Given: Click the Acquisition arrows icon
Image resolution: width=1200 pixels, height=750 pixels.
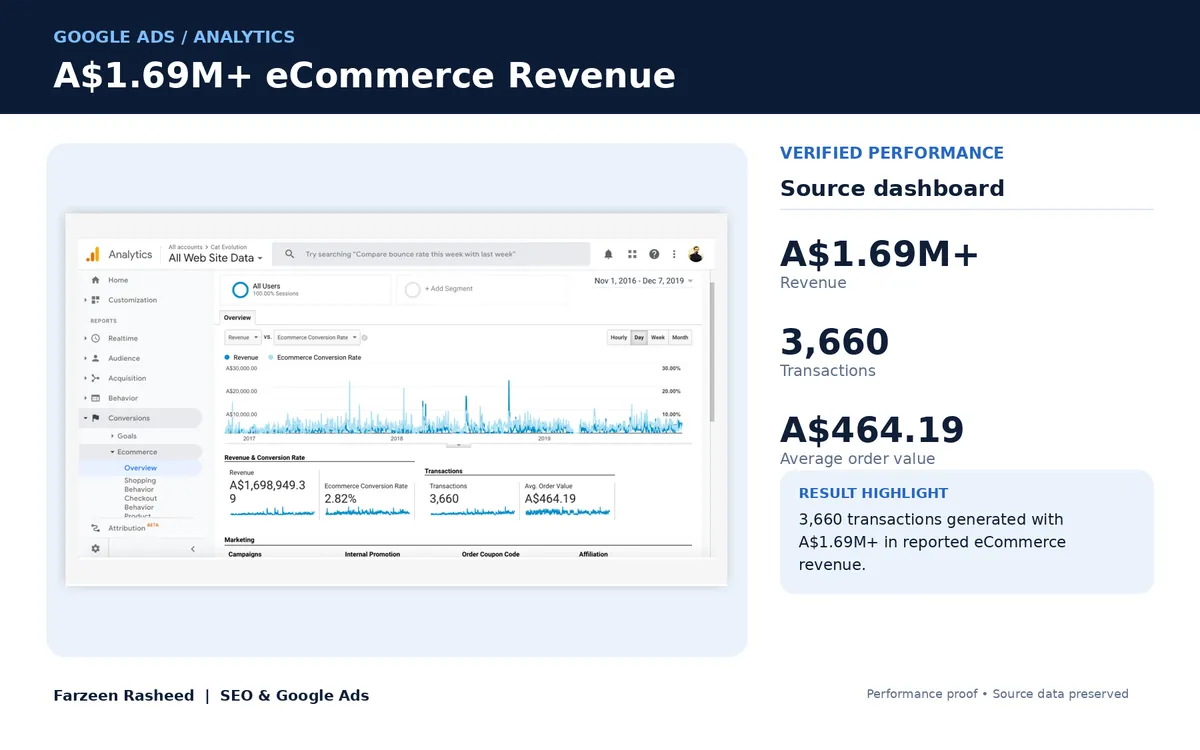Looking at the screenshot, I should point(95,378).
